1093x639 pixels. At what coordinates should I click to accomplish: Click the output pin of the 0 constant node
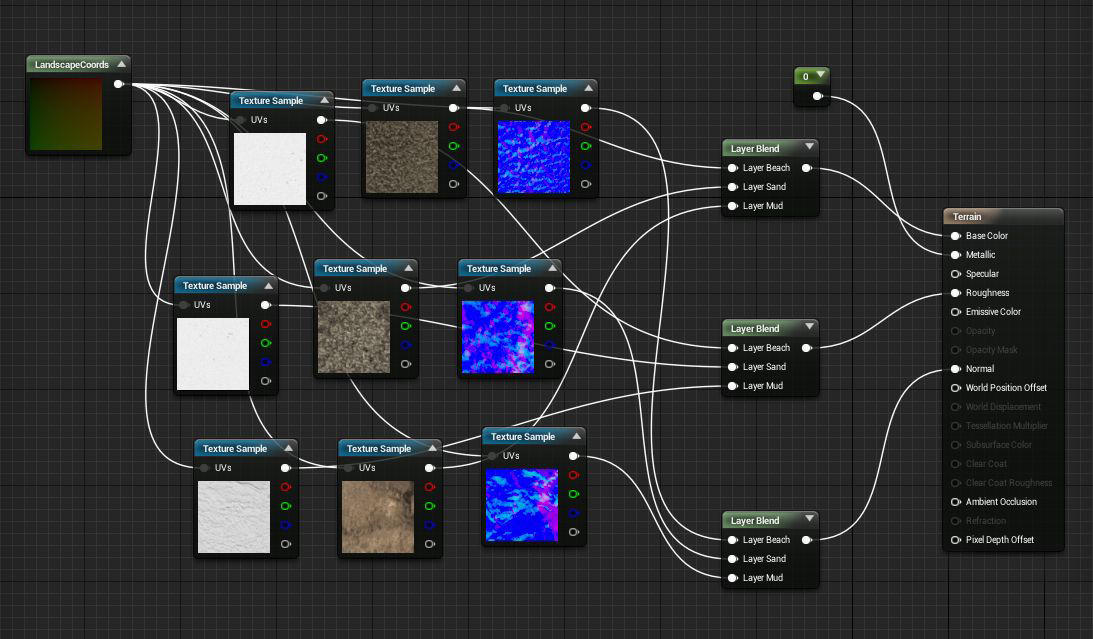click(818, 96)
